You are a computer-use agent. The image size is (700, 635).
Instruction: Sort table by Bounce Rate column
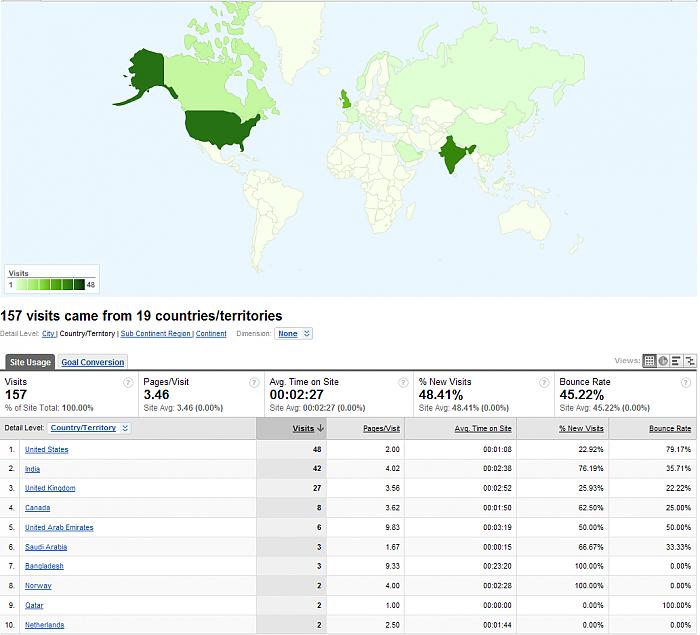670,428
